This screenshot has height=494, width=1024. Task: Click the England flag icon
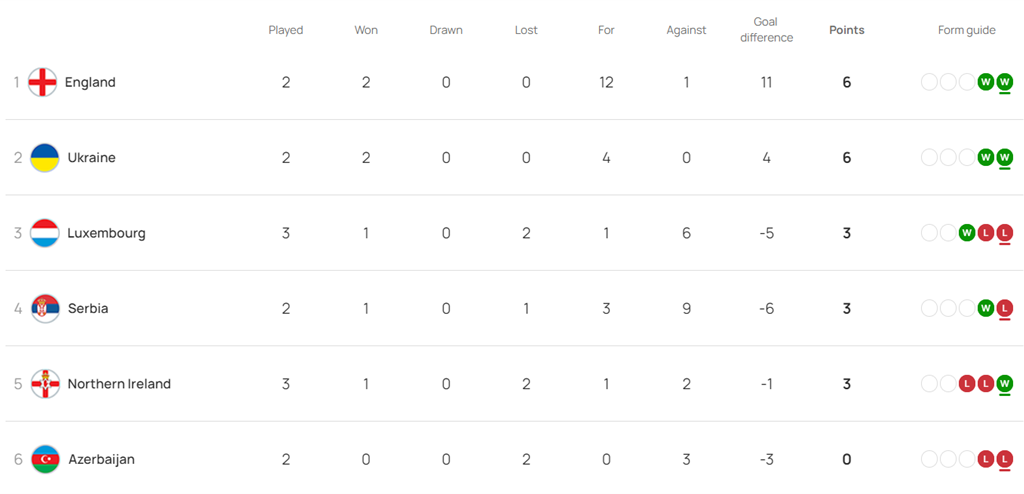[x=42, y=82]
